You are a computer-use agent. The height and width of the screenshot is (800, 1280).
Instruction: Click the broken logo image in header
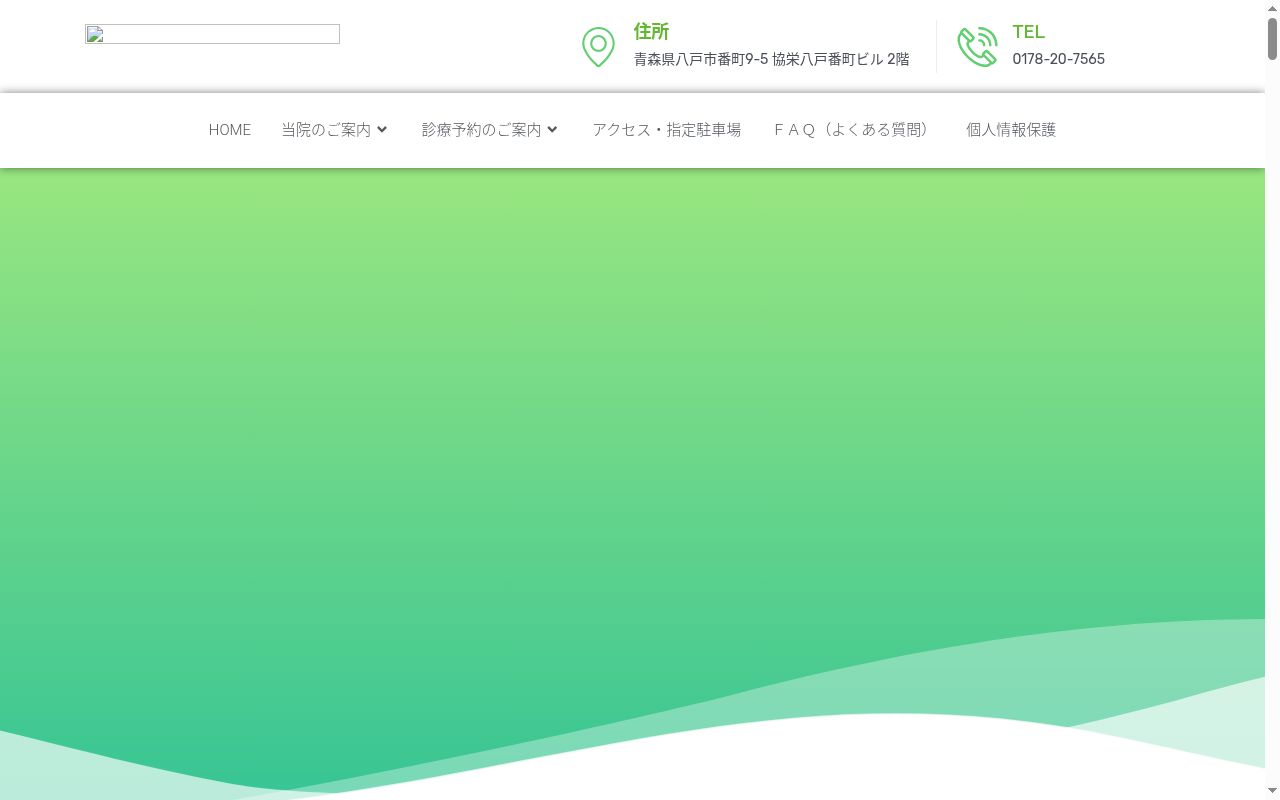coord(212,34)
